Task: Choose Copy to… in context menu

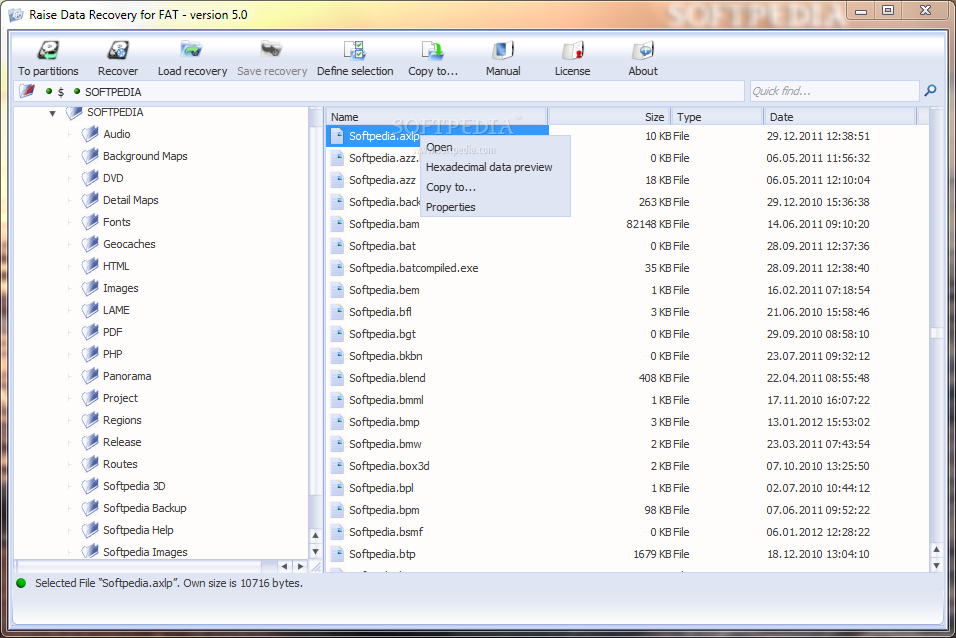Action: 451,187
